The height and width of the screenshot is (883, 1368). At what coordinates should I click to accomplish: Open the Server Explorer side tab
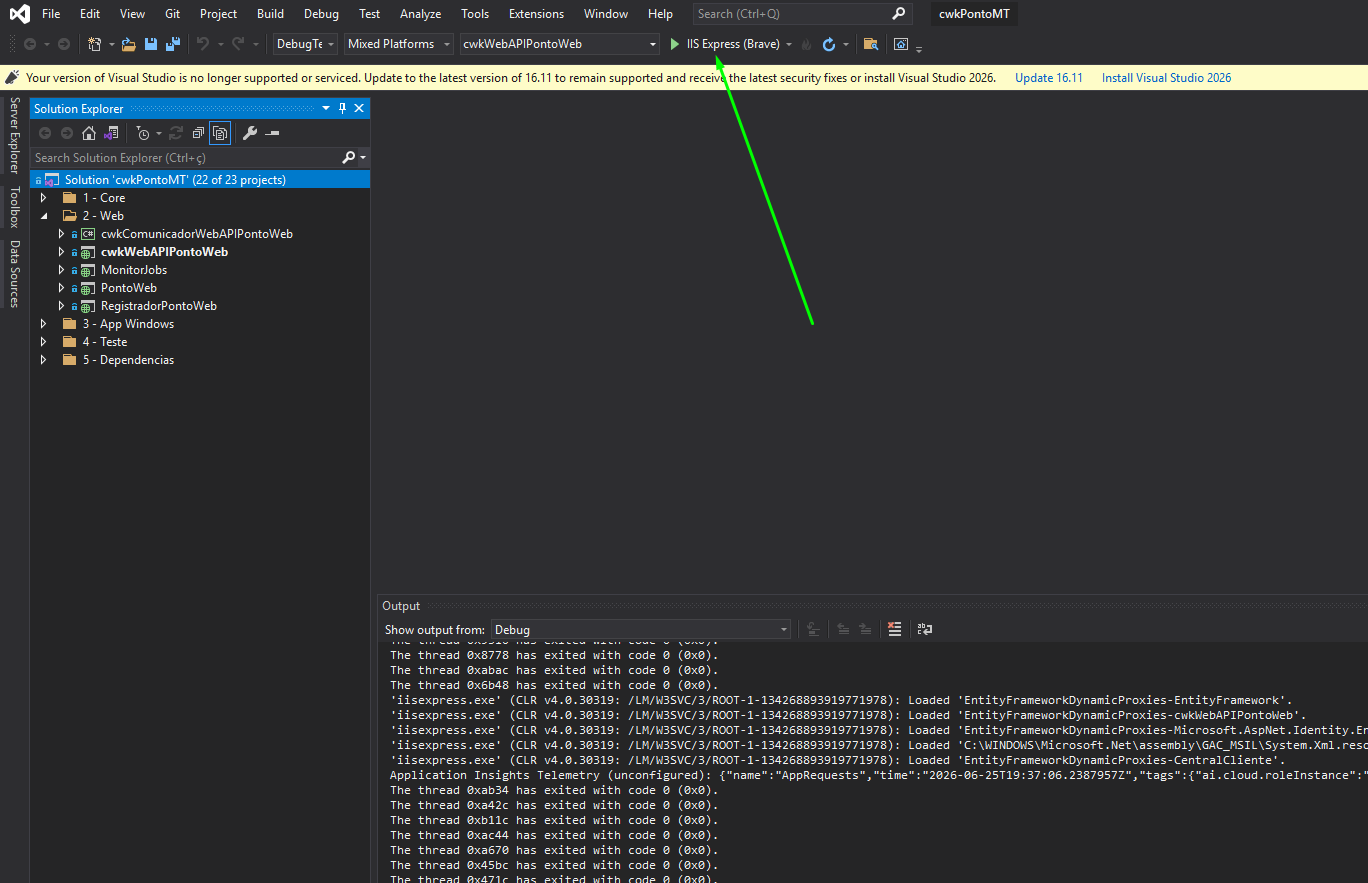tap(14, 135)
